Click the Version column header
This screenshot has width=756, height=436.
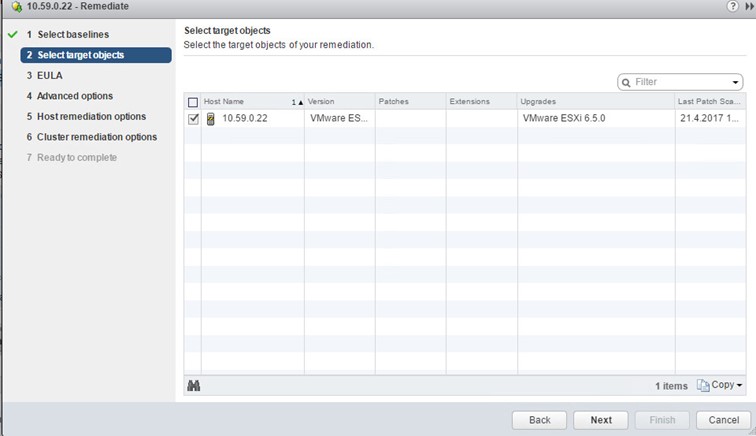(x=339, y=101)
